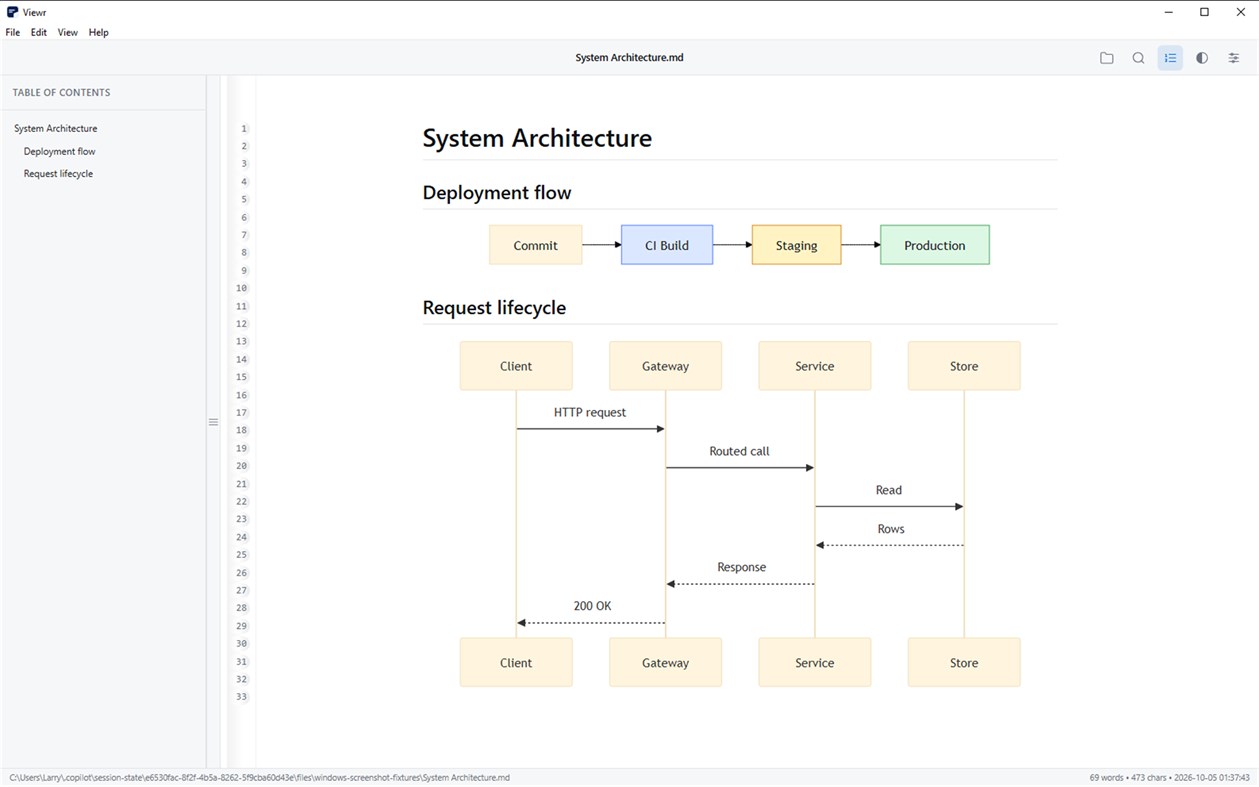The image size is (1259, 787).
Task: Select the Production node
Action: (935, 245)
